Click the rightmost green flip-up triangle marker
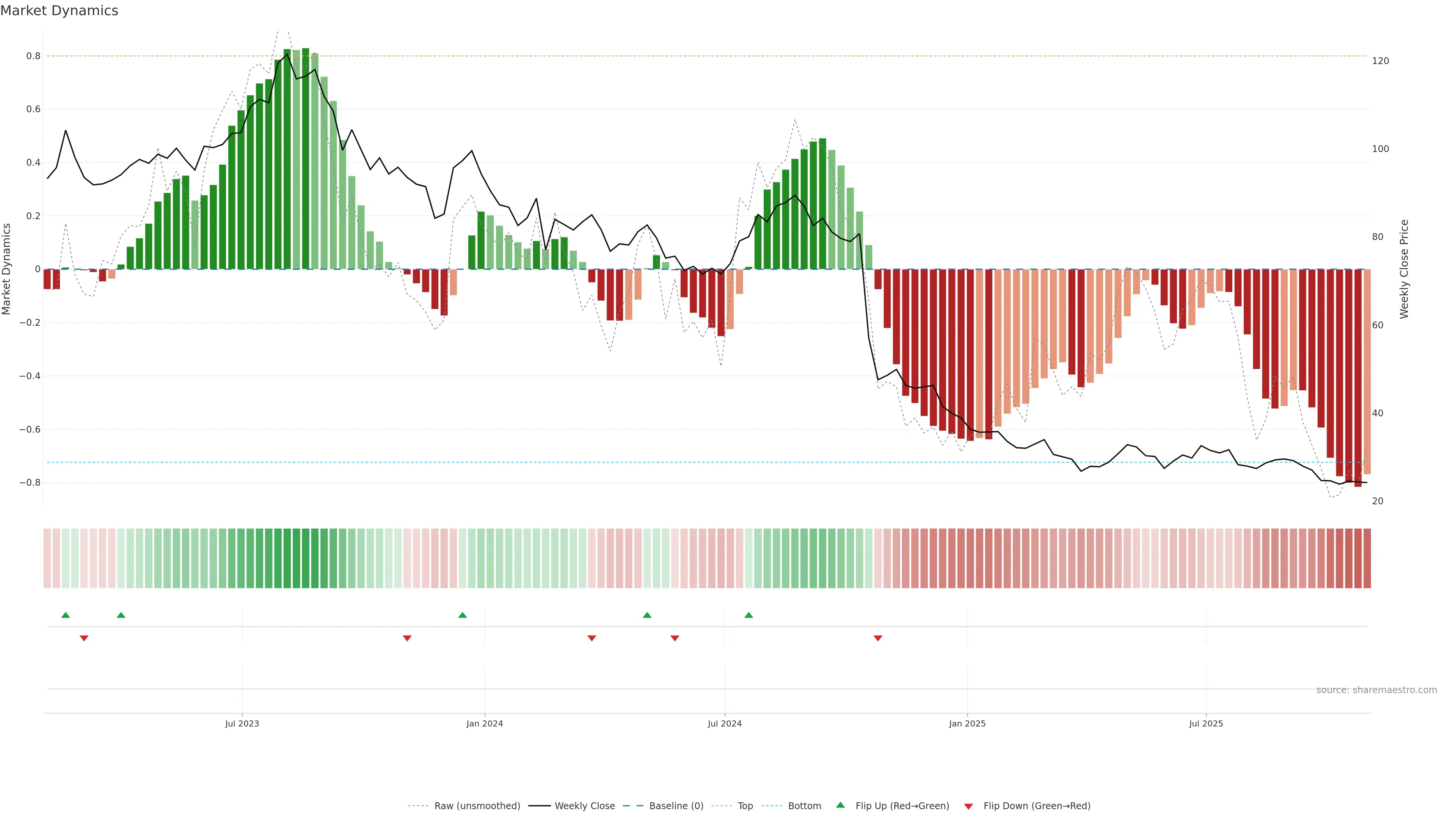Viewport: 1456px width, 819px height. [748, 615]
